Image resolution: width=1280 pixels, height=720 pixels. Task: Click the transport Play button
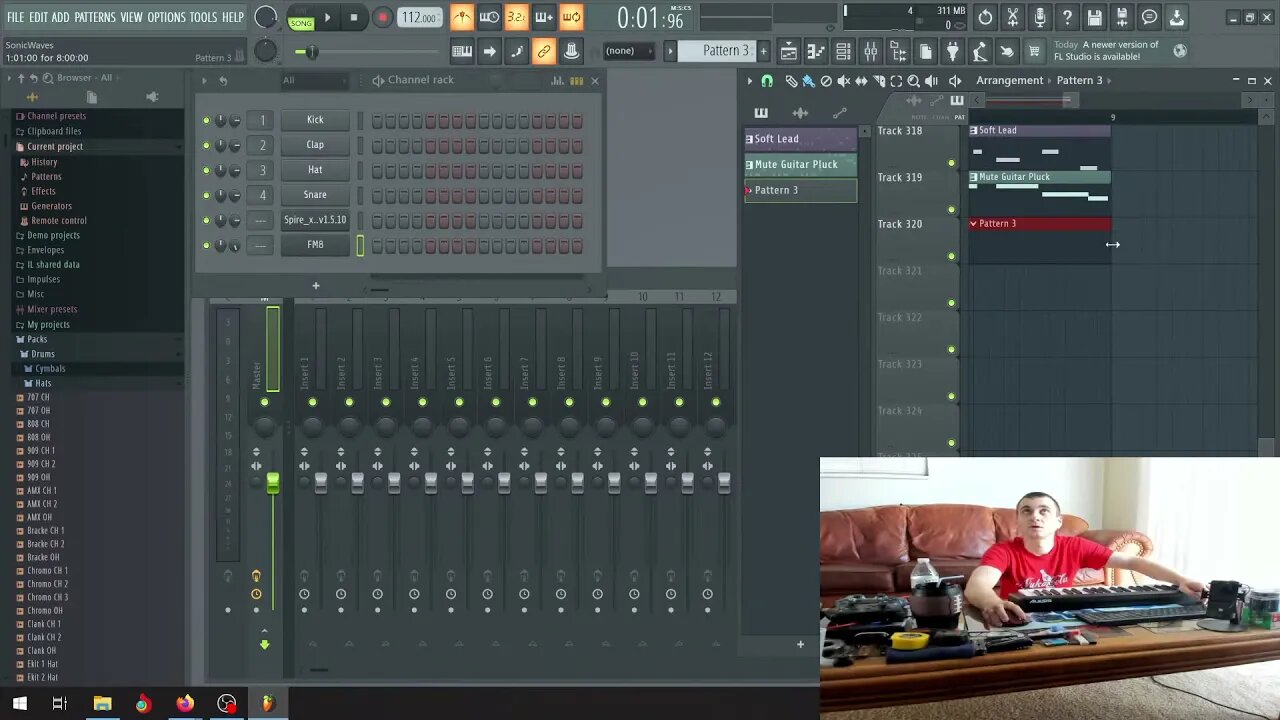tap(327, 17)
